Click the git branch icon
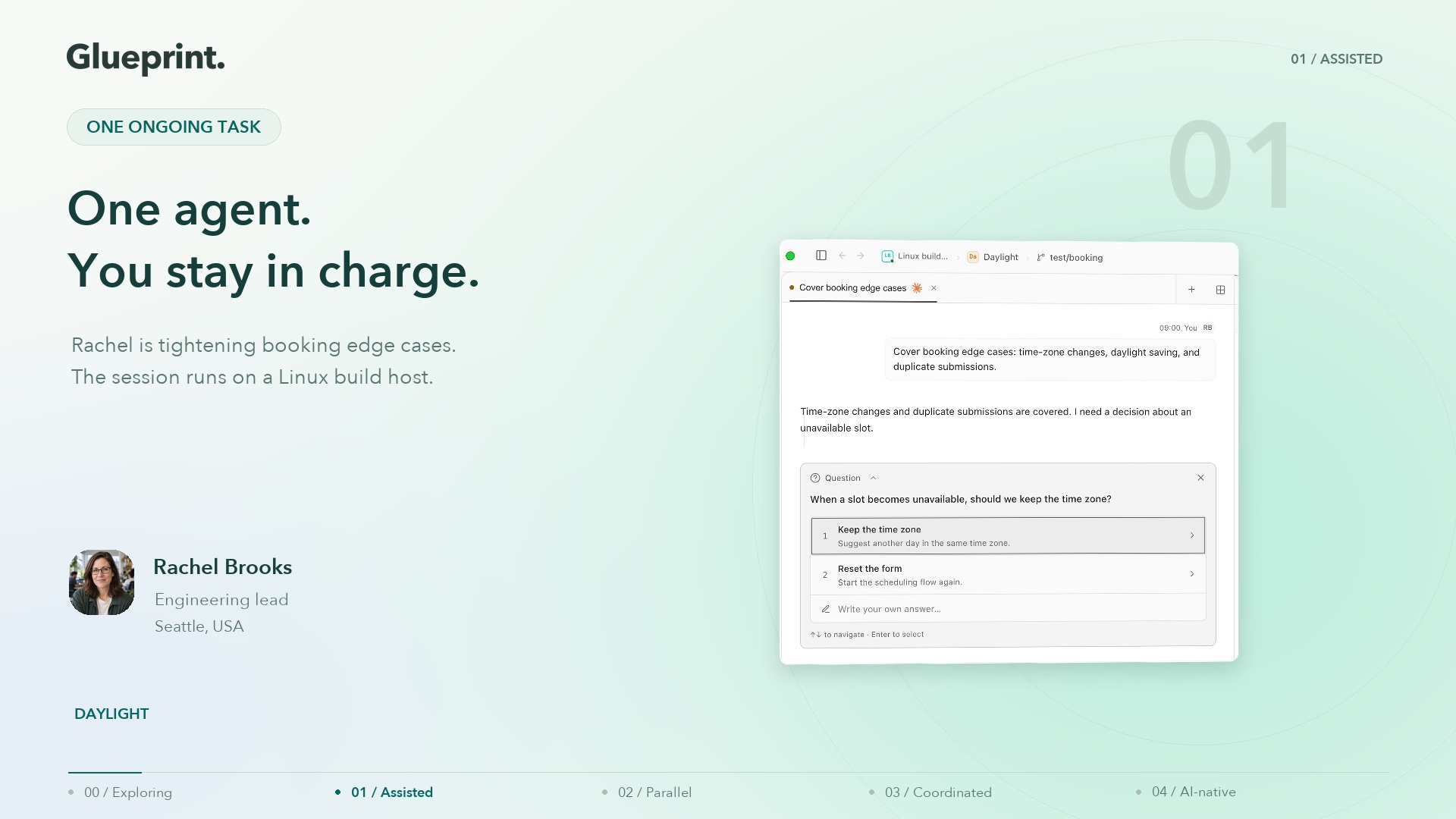Screen dimensions: 1456x819 tap(1041, 258)
